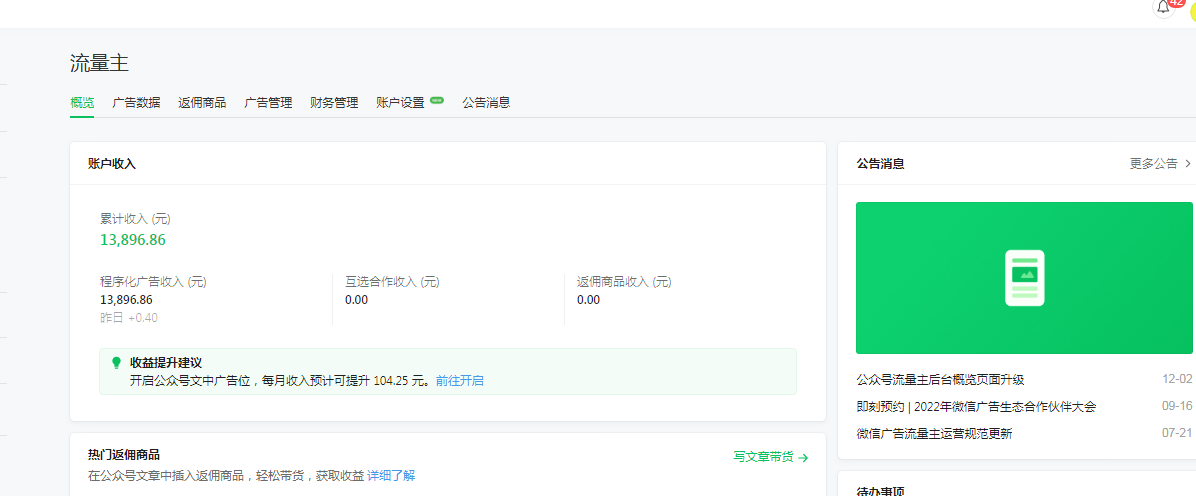Click the document icon in the green banner
The width and height of the screenshot is (1196, 496).
coord(1024,278)
